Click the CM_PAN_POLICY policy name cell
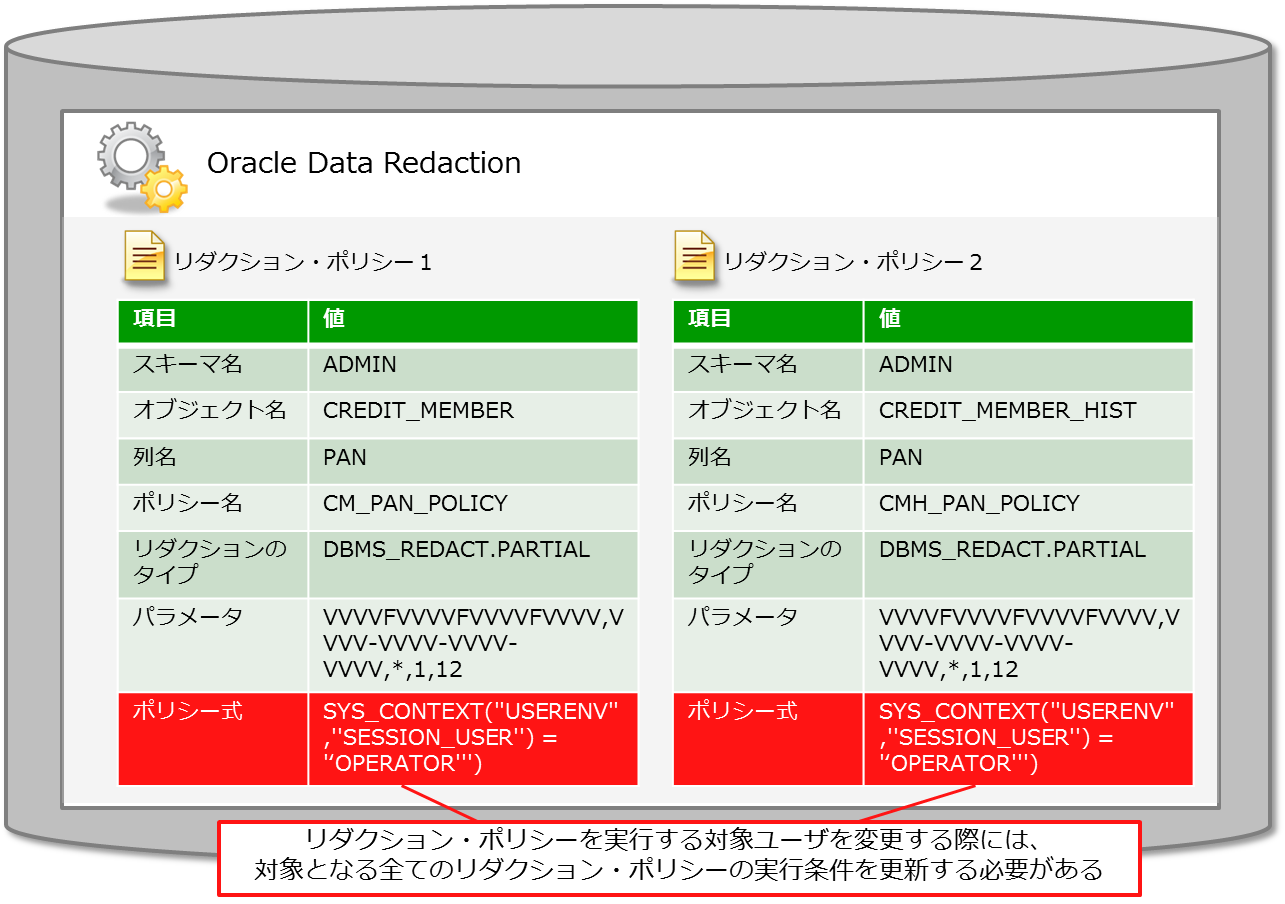 coord(473,507)
